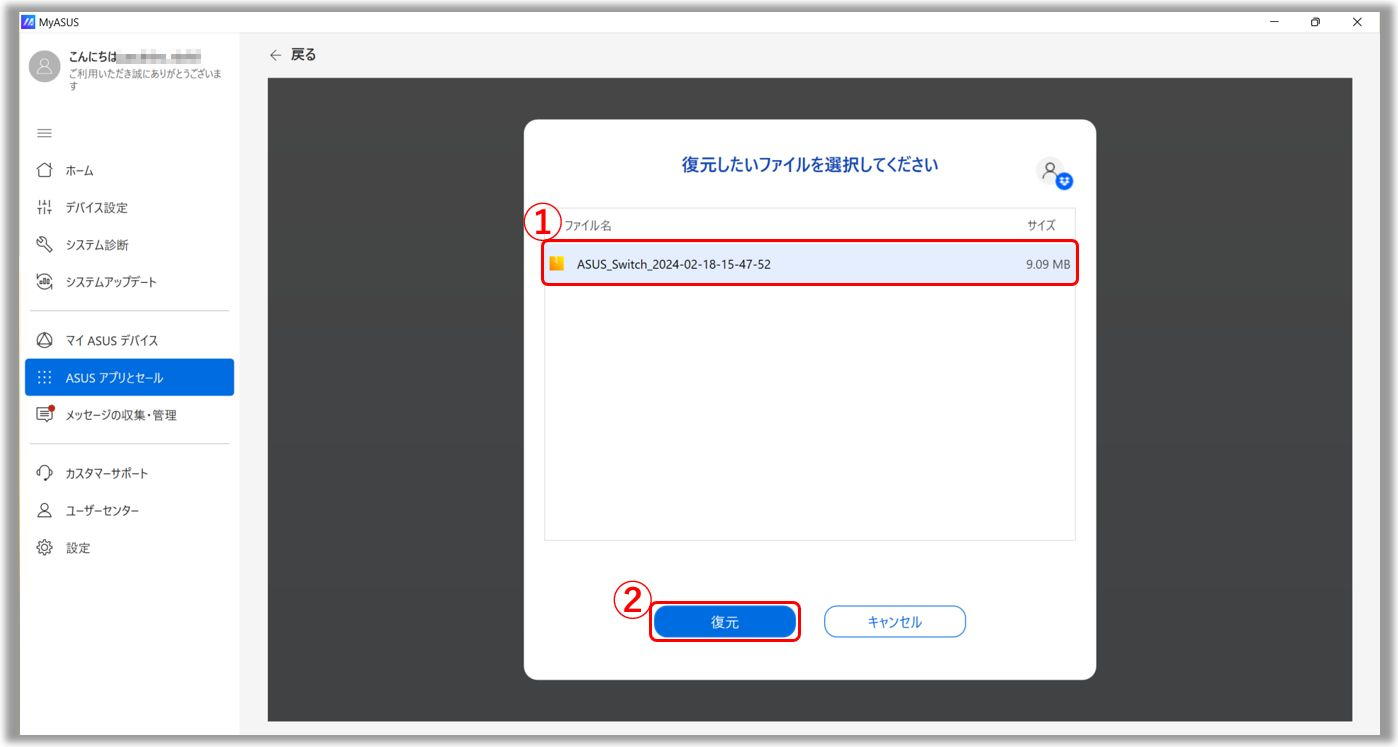
Task: Open Device Settings (デバイス設定)
Action: pos(129,208)
